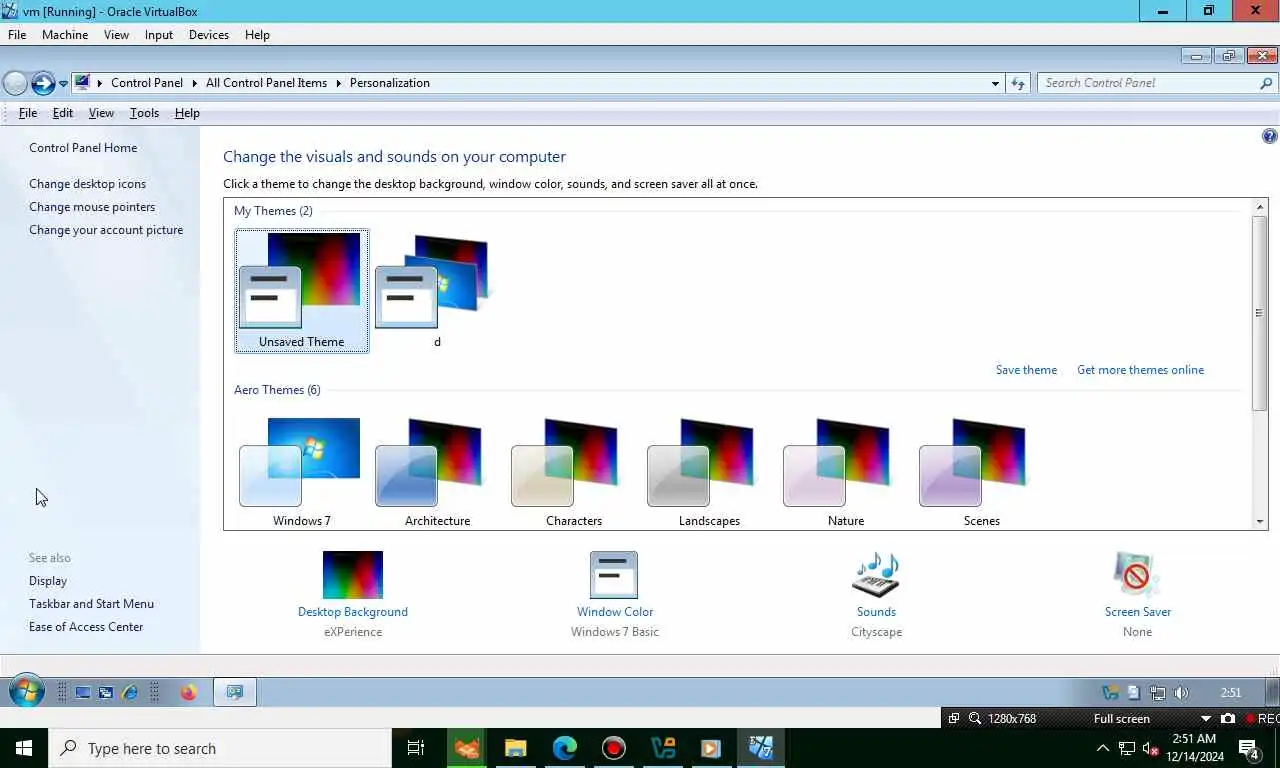Click the VirtualBox guest additions tray icon
Image resolution: width=1280 pixels, height=768 pixels.
coord(1109,692)
